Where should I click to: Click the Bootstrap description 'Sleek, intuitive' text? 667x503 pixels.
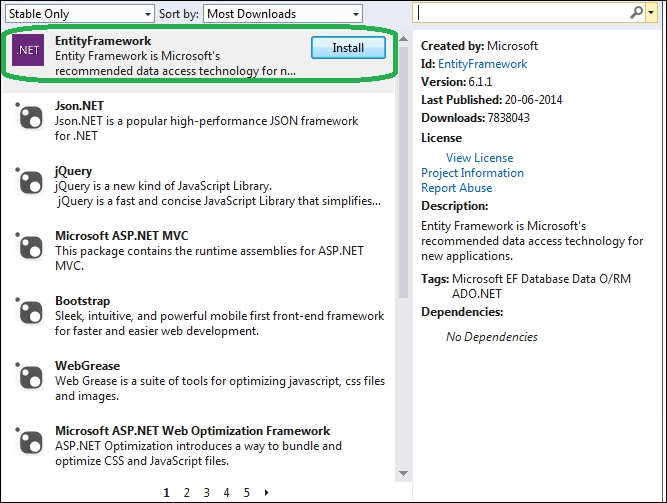(219, 323)
